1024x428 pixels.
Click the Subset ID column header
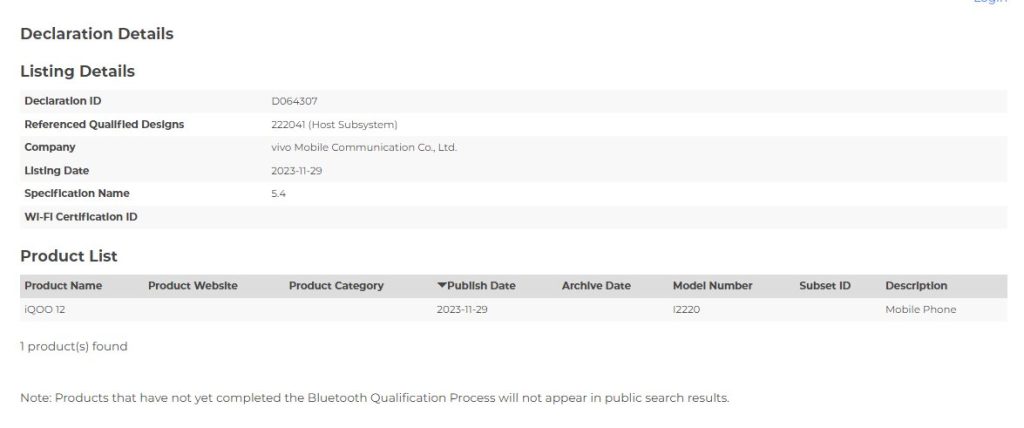pyautogui.click(x=825, y=286)
